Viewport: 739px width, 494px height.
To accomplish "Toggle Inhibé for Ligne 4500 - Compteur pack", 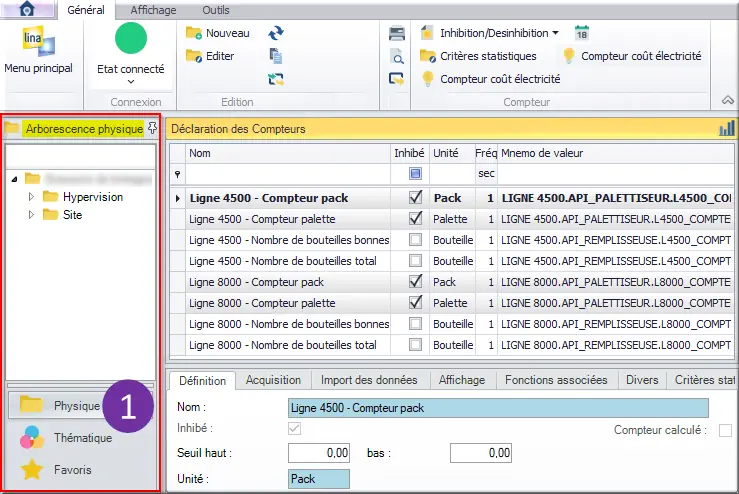I will click(x=415, y=198).
